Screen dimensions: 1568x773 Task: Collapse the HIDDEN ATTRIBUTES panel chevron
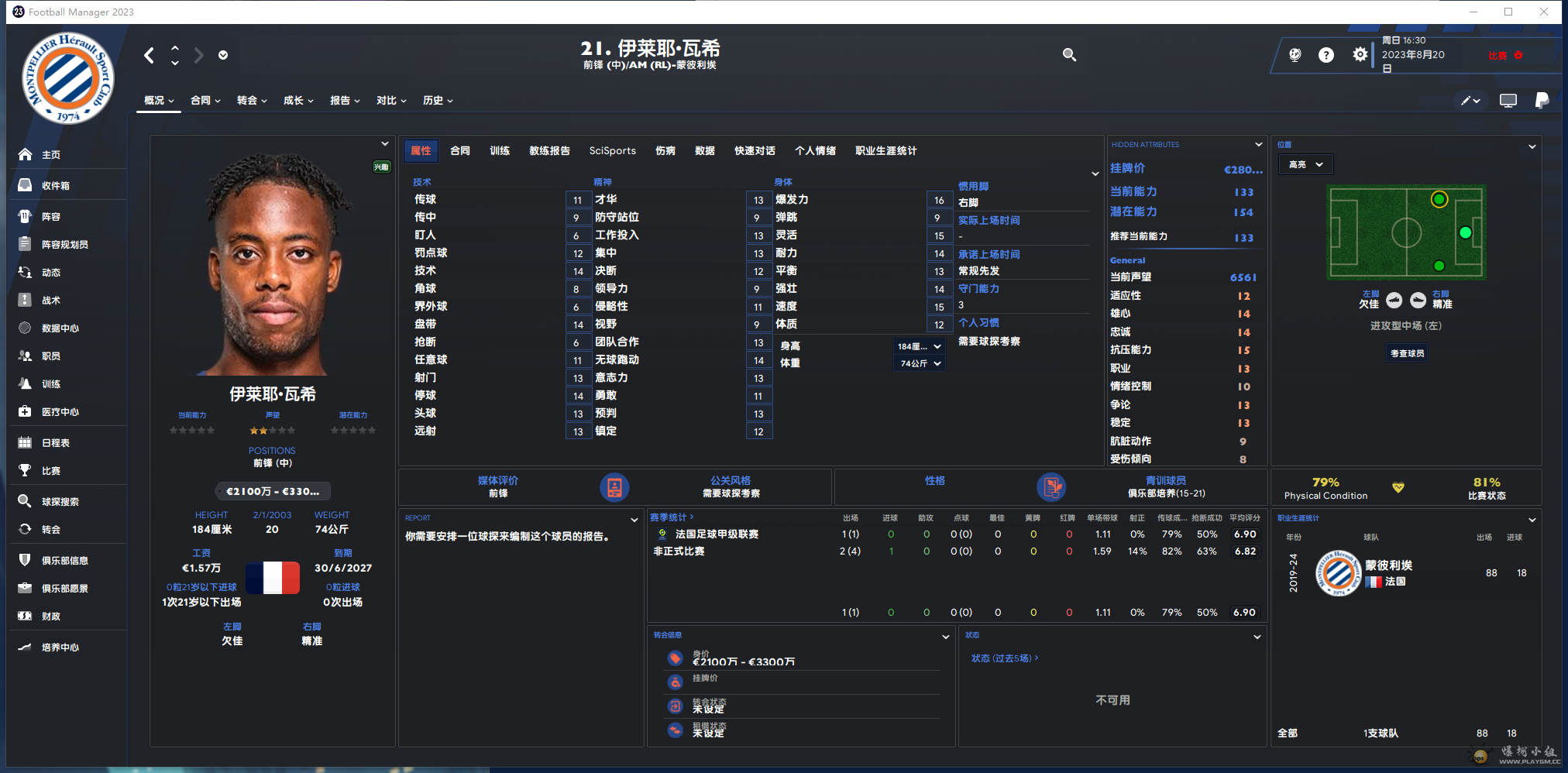(x=1258, y=145)
